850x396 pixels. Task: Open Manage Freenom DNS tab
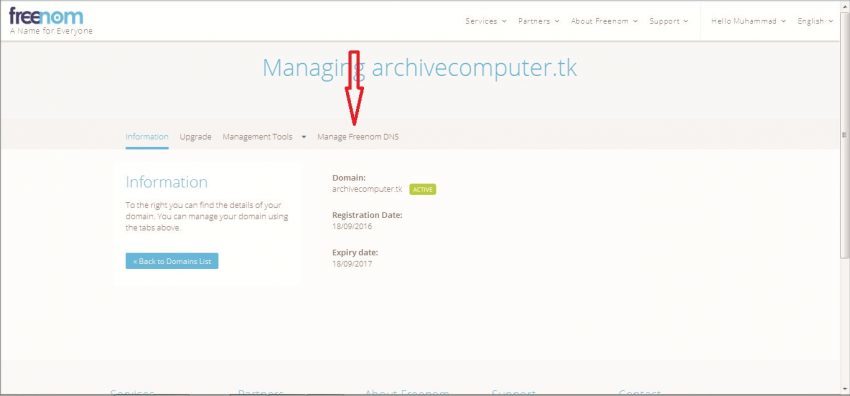(x=358, y=137)
